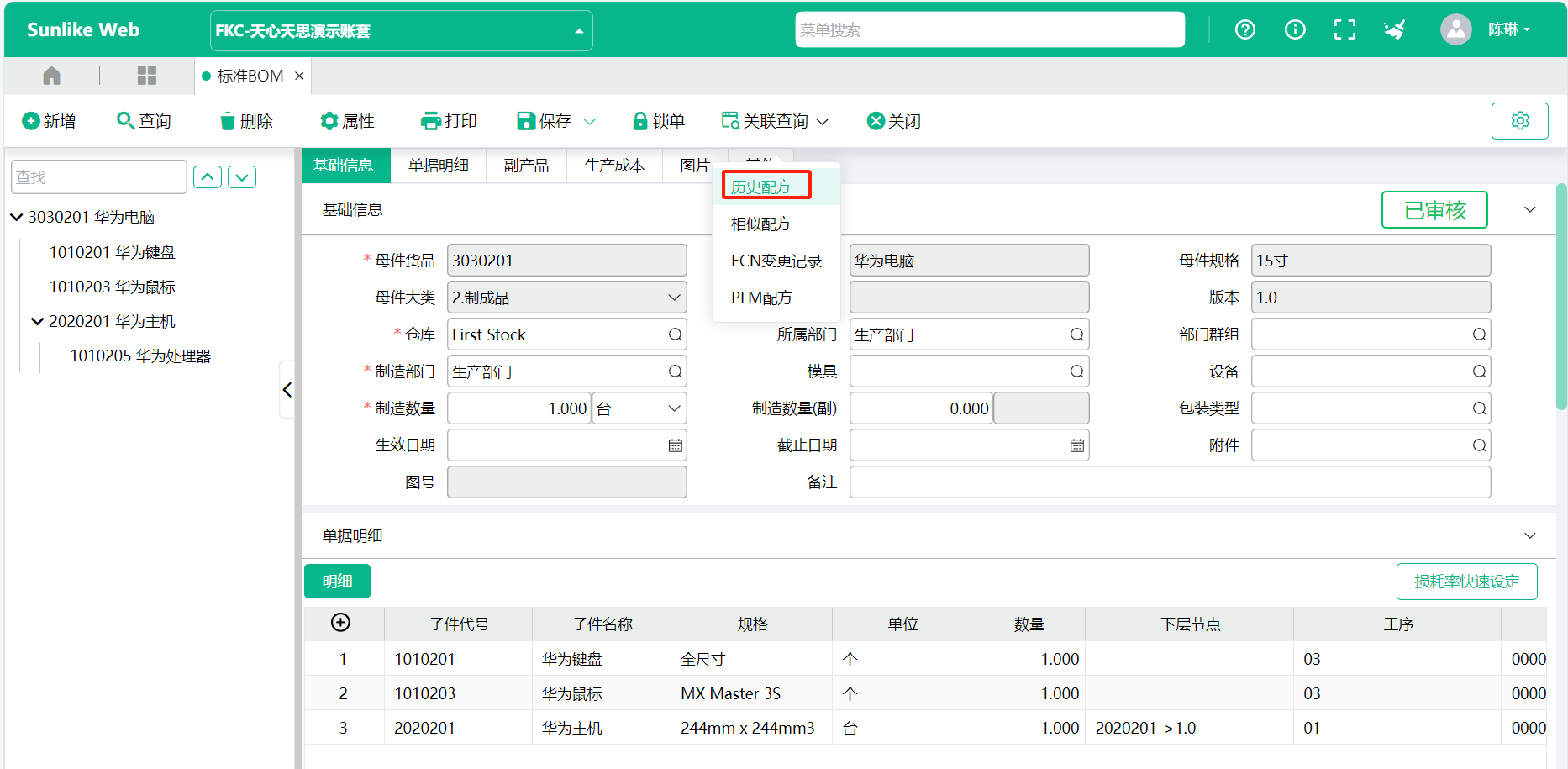
Task: Open the info circle icon
Action: tap(1295, 29)
